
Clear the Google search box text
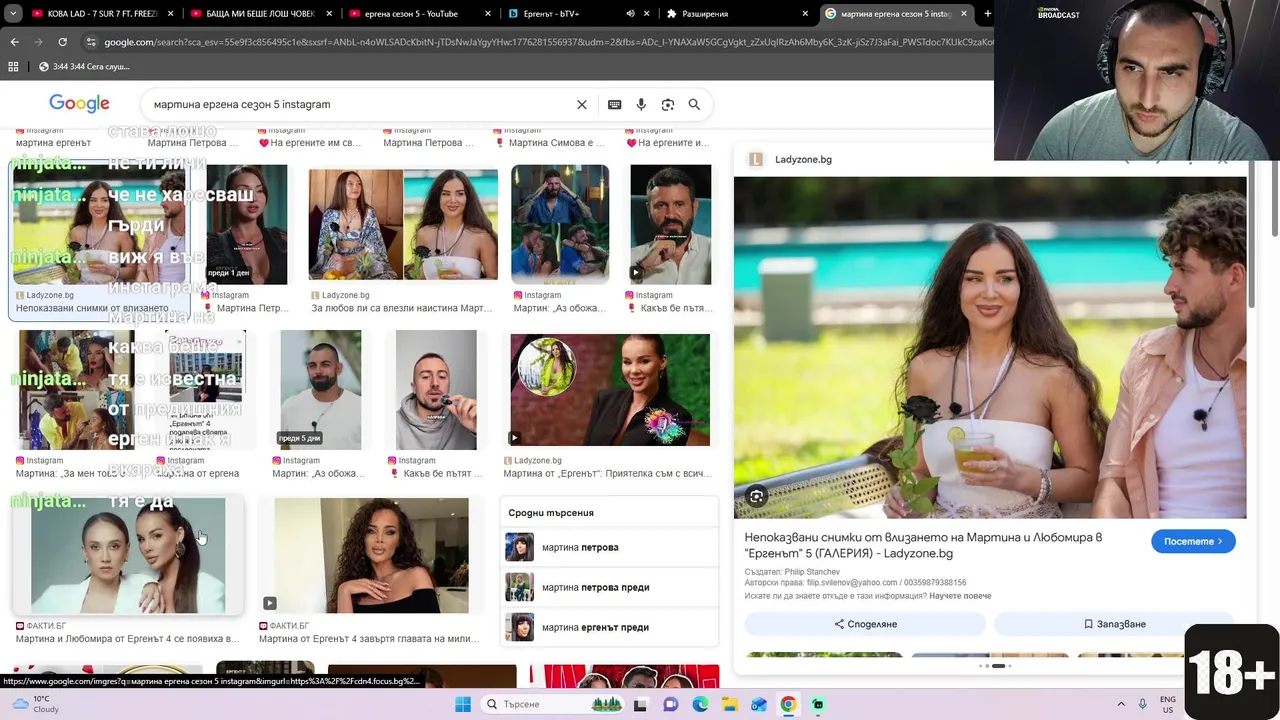(582, 104)
